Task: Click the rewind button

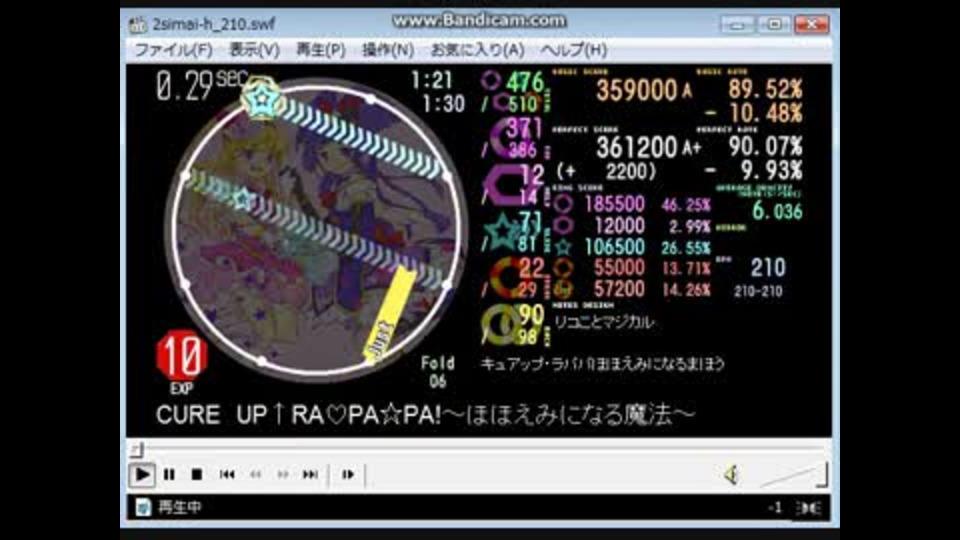Action: 255,474
